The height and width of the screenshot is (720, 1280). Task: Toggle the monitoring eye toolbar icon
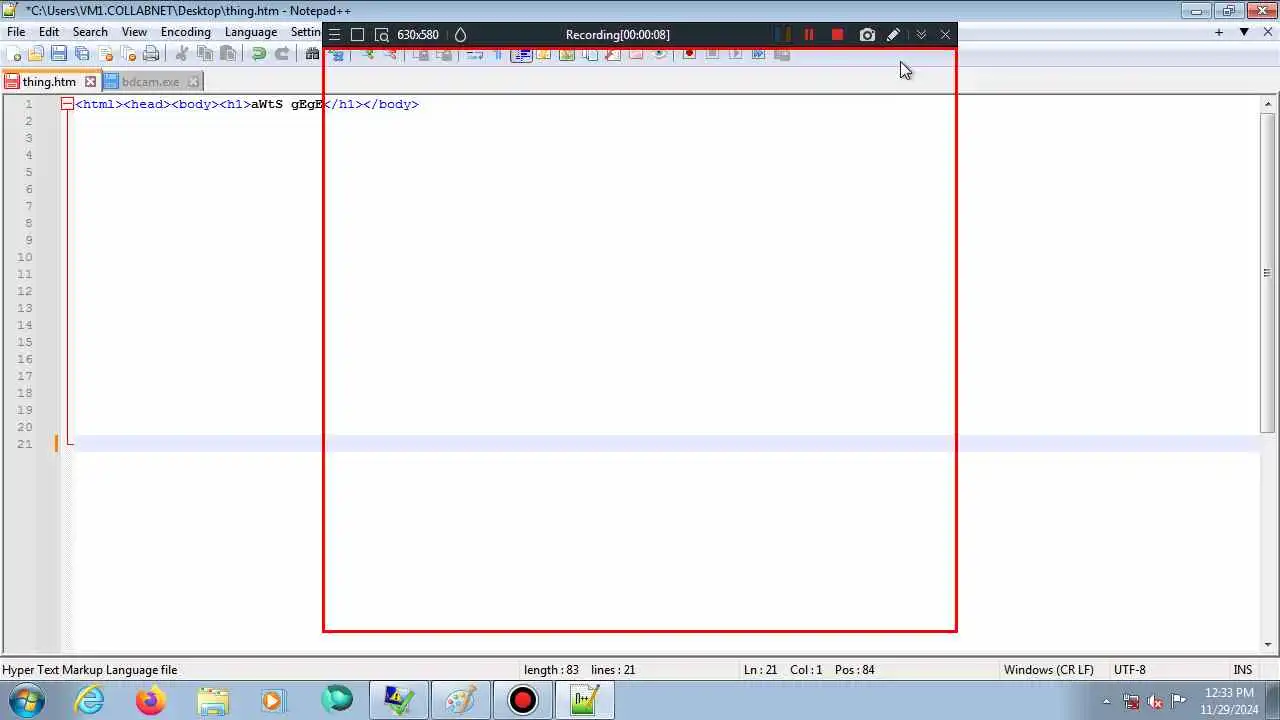click(660, 54)
